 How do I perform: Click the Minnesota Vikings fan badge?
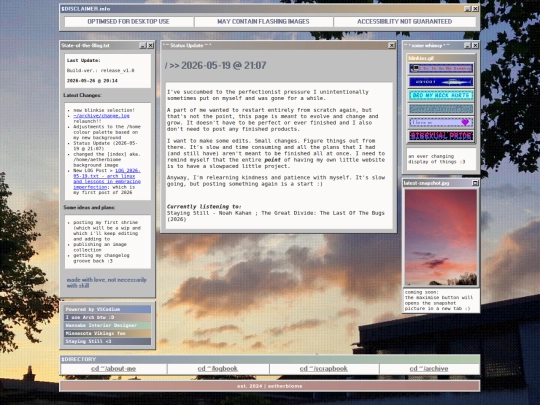[x=107, y=333]
